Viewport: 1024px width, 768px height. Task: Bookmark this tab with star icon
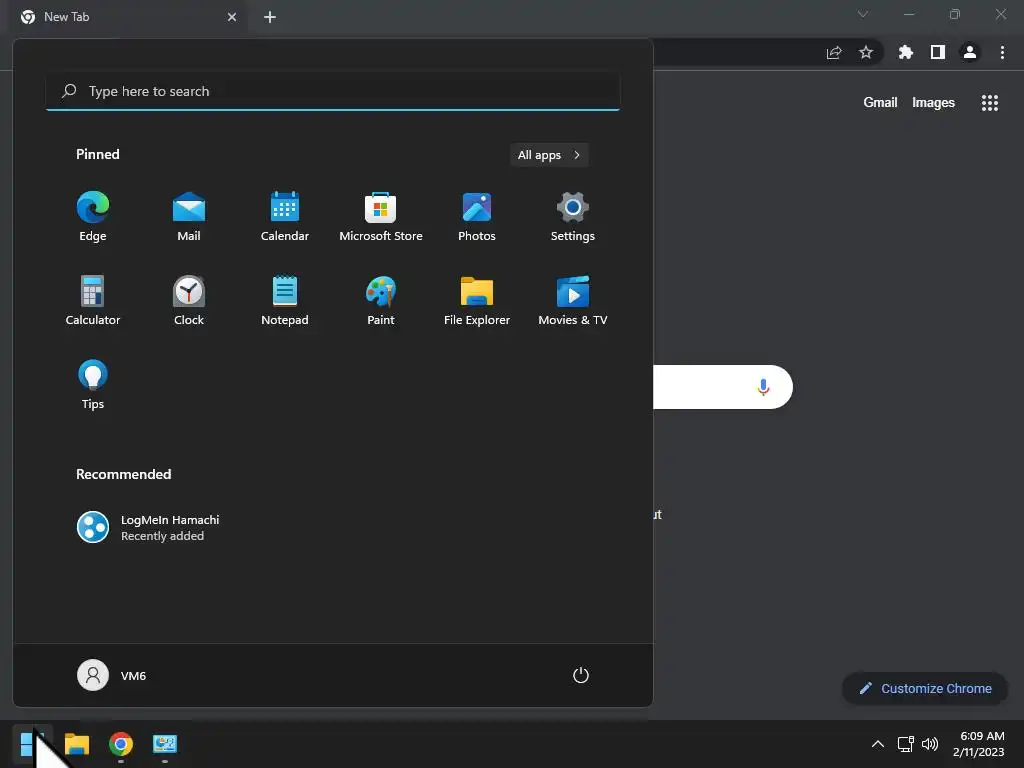pyautogui.click(x=865, y=52)
